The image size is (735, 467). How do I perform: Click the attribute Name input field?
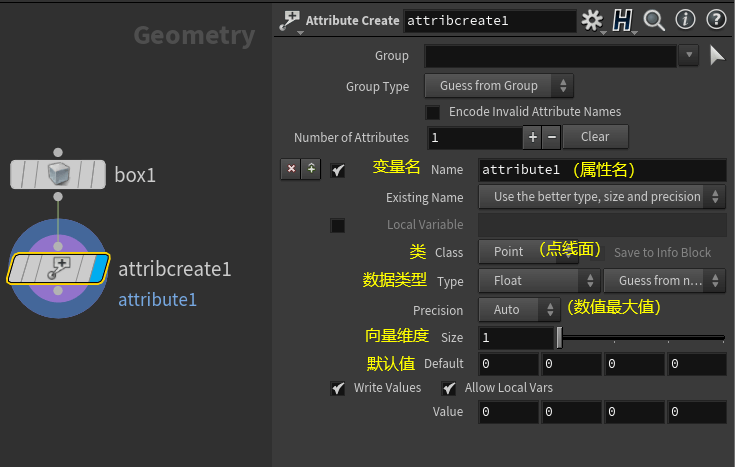pyautogui.click(x=602, y=170)
